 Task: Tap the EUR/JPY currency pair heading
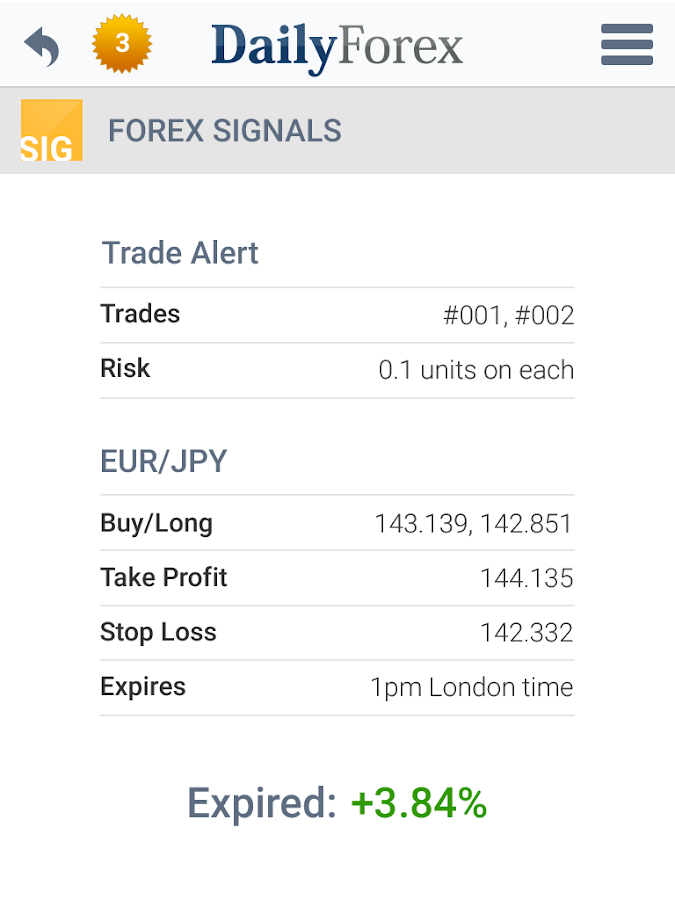(x=164, y=461)
